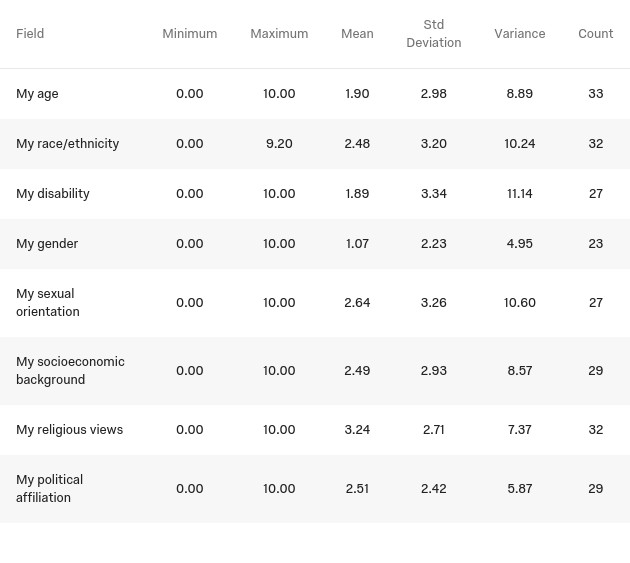Click the Count column header

pos(596,34)
